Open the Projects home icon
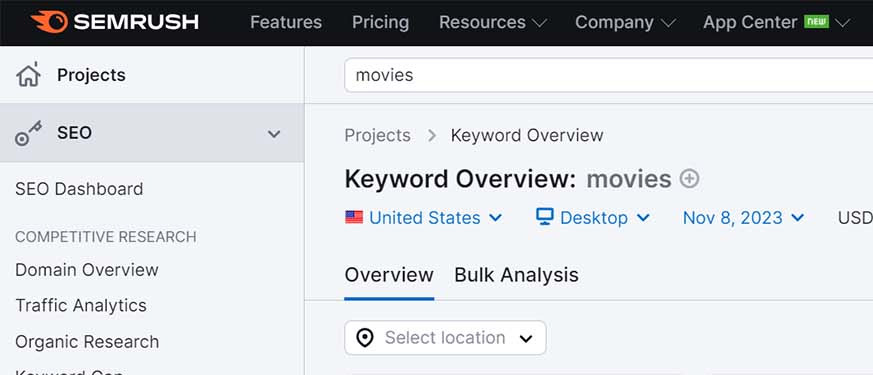Screen dimensions: 873x375 tap(28, 75)
